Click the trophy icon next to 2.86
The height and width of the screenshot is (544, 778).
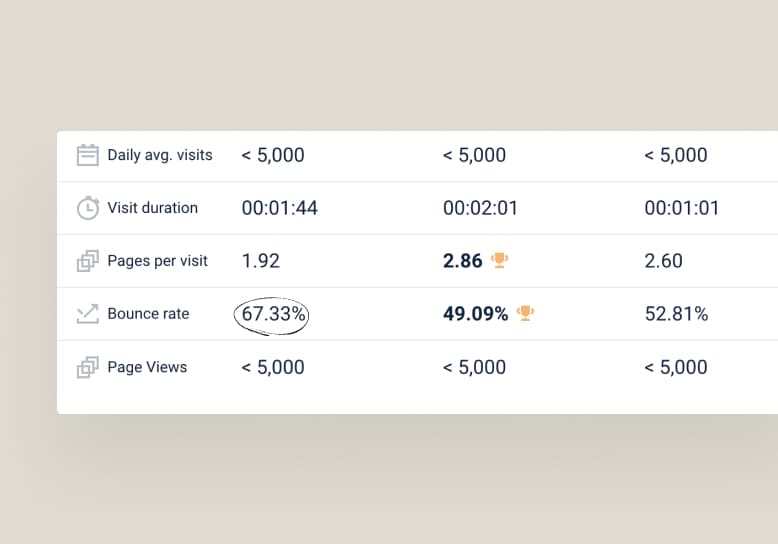pos(500,261)
